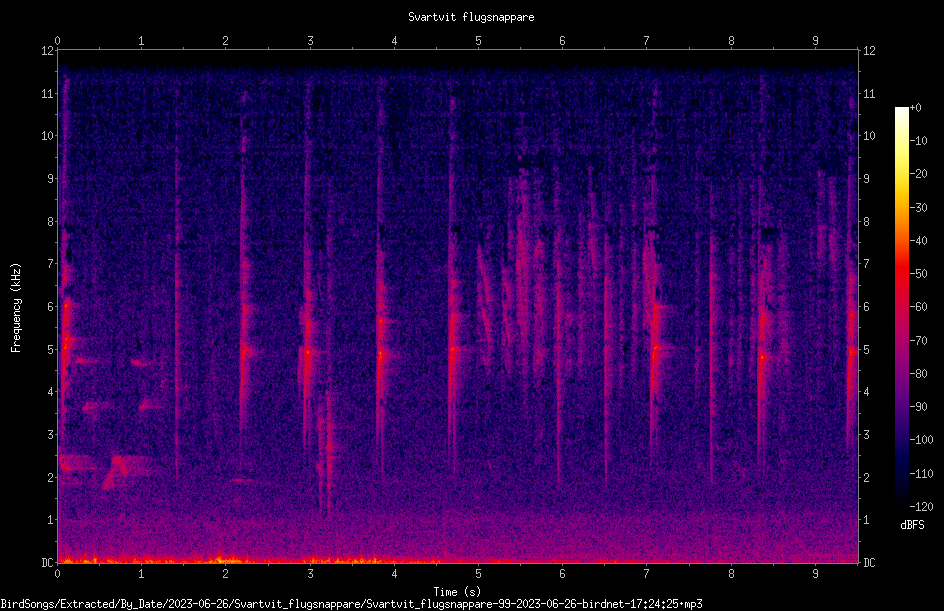Click the '-20' value on the dBFS scale
The width and height of the screenshot is (944, 611).
click(x=919, y=174)
